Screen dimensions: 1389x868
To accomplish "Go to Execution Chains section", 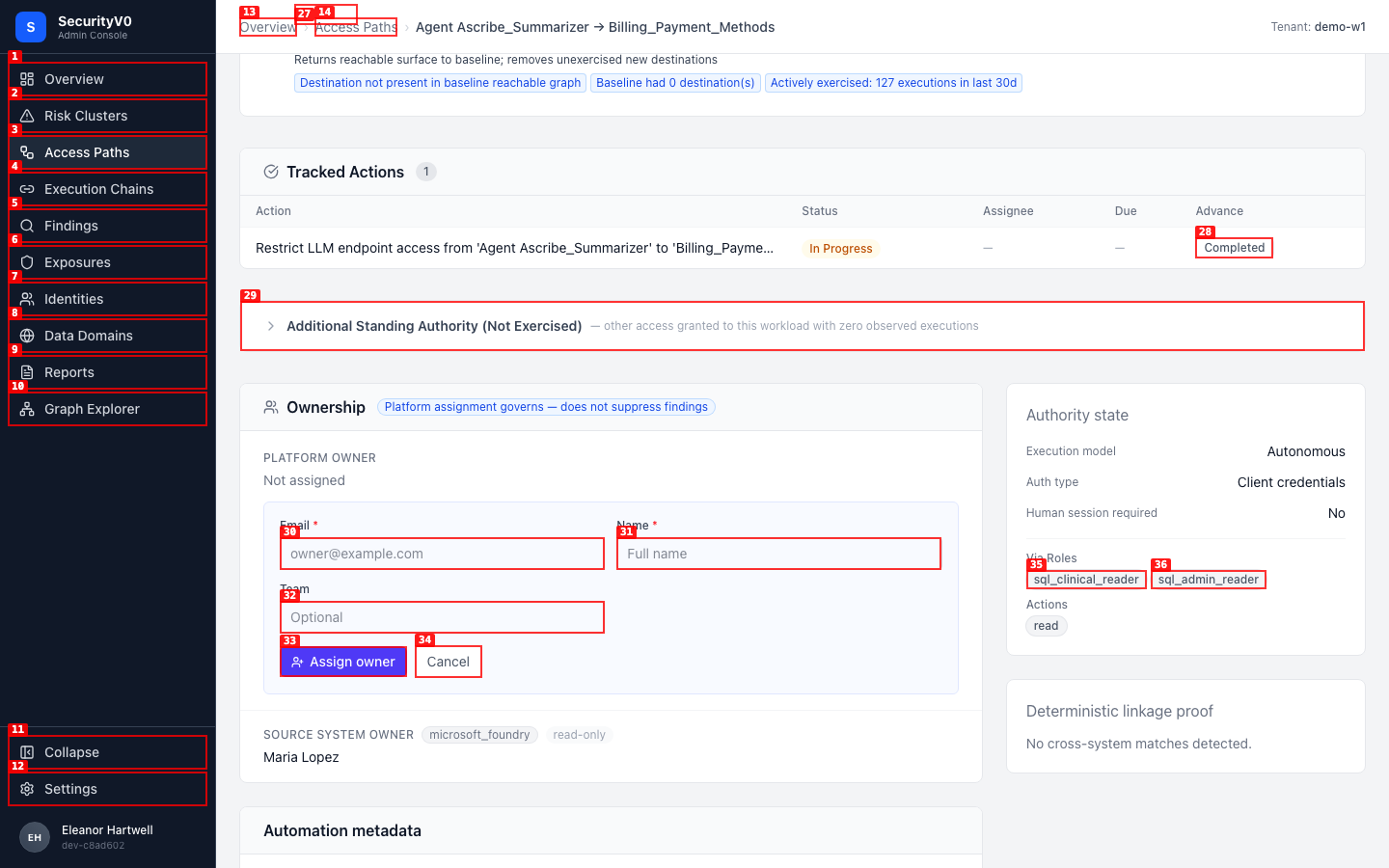I will (108, 189).
